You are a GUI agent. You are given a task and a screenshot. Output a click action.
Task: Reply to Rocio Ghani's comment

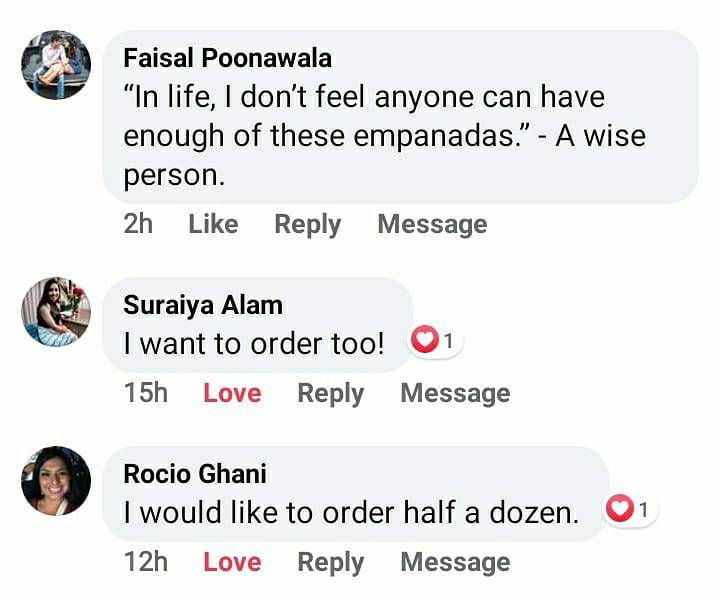tap(331, 562)
